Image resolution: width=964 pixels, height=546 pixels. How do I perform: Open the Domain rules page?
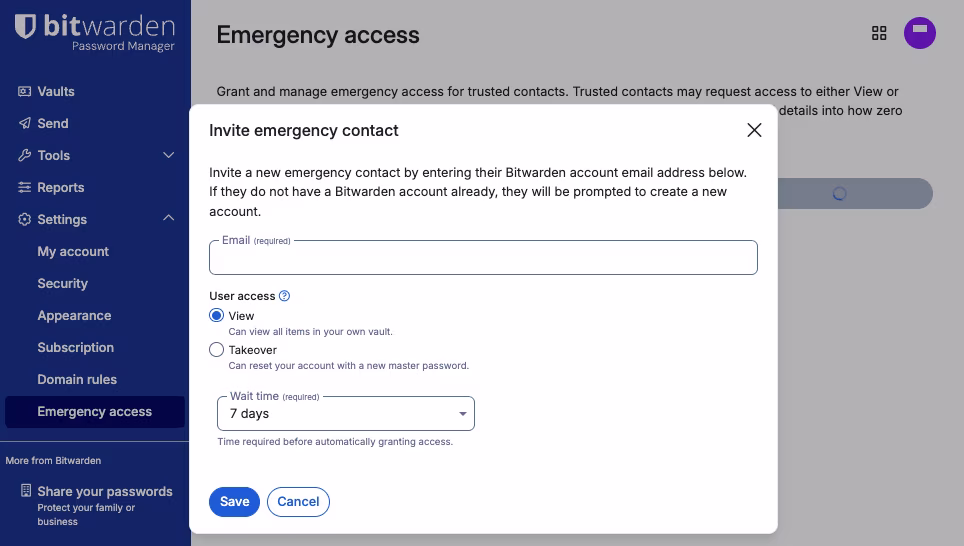[x=77, y=379]
